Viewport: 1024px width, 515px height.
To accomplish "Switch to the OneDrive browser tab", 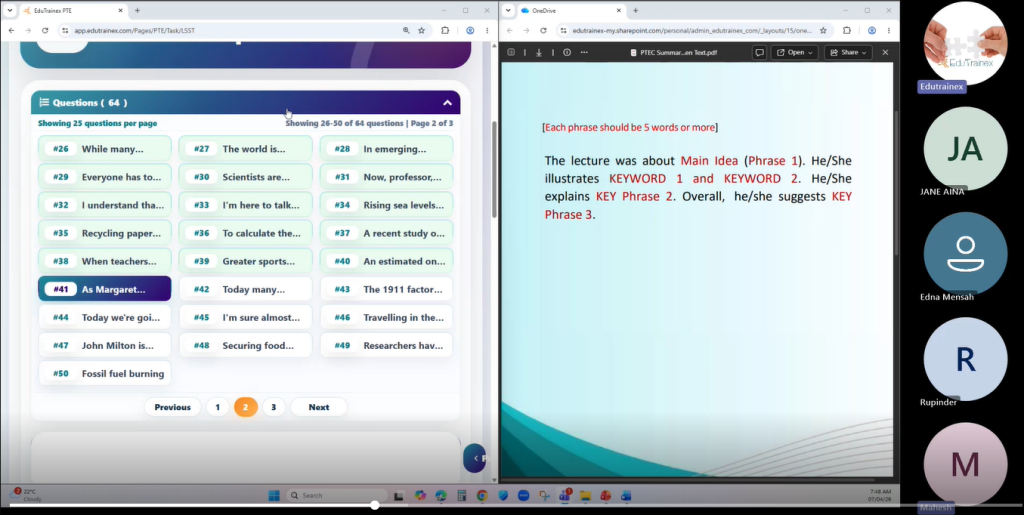I will click(571, 10).
